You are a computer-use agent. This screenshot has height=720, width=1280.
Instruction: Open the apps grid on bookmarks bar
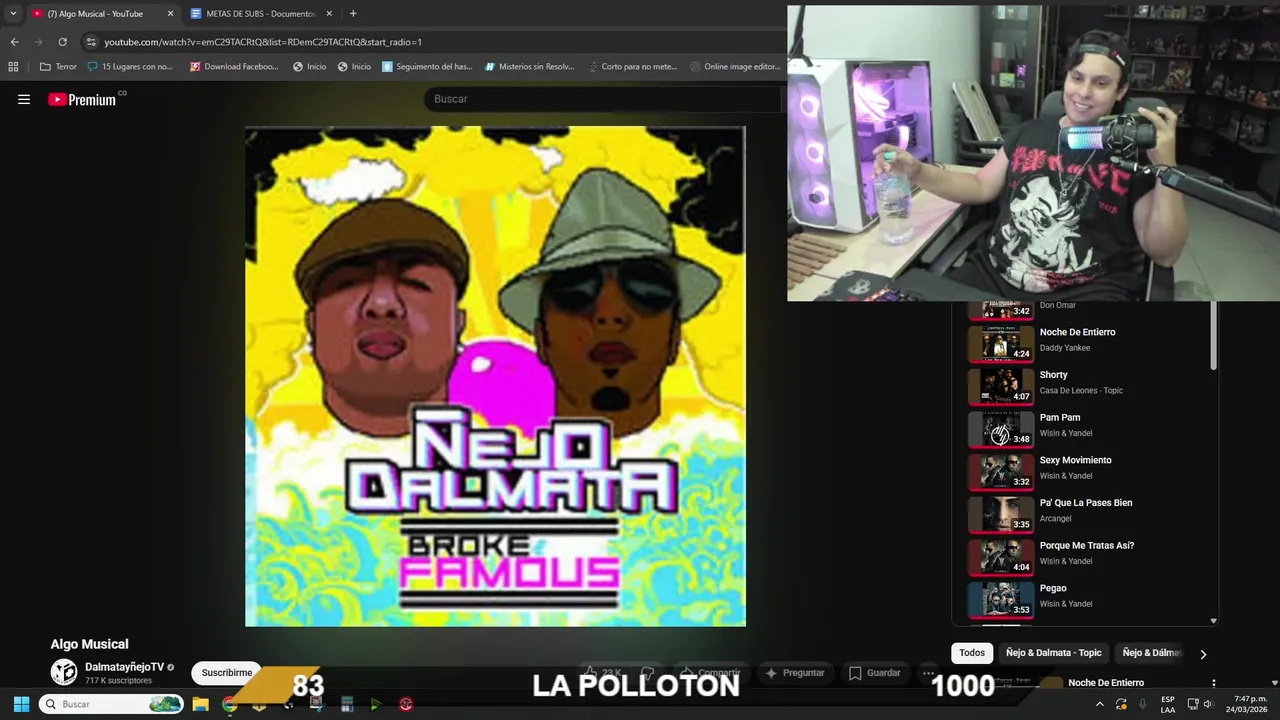click(x=13, y=67)
